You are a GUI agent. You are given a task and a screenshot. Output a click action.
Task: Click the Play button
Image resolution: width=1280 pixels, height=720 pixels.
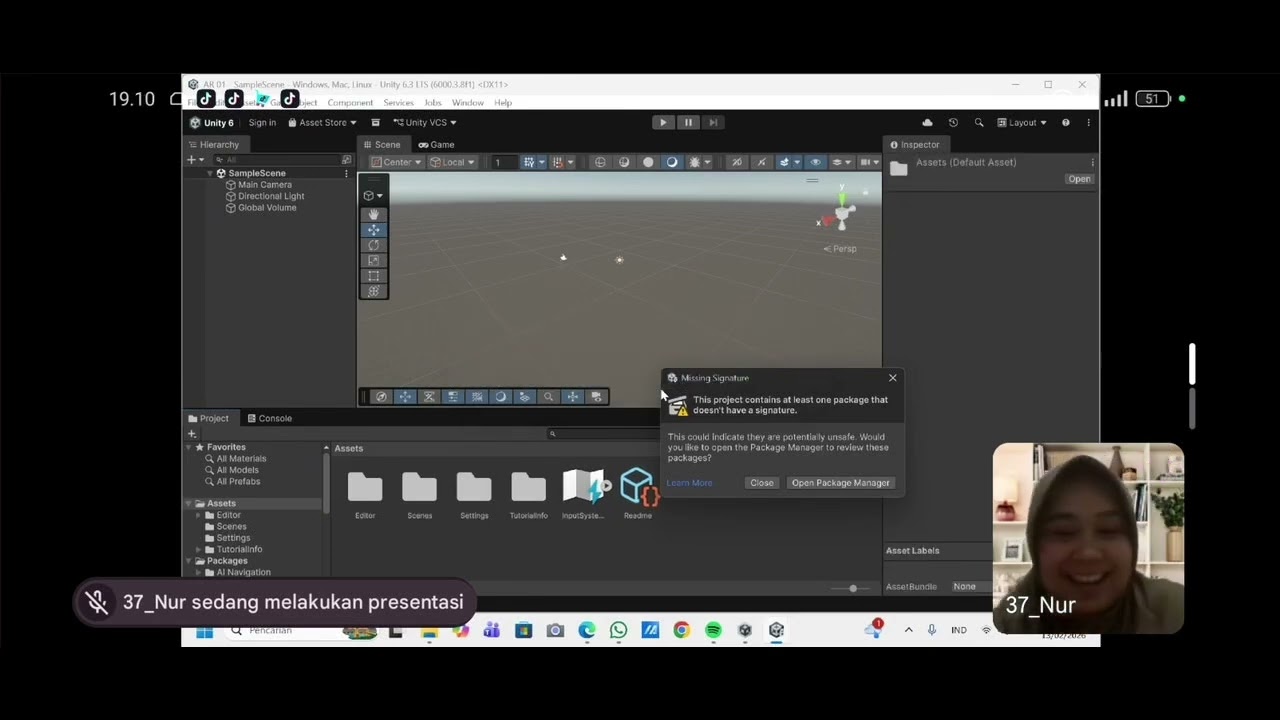coord(662,122)
